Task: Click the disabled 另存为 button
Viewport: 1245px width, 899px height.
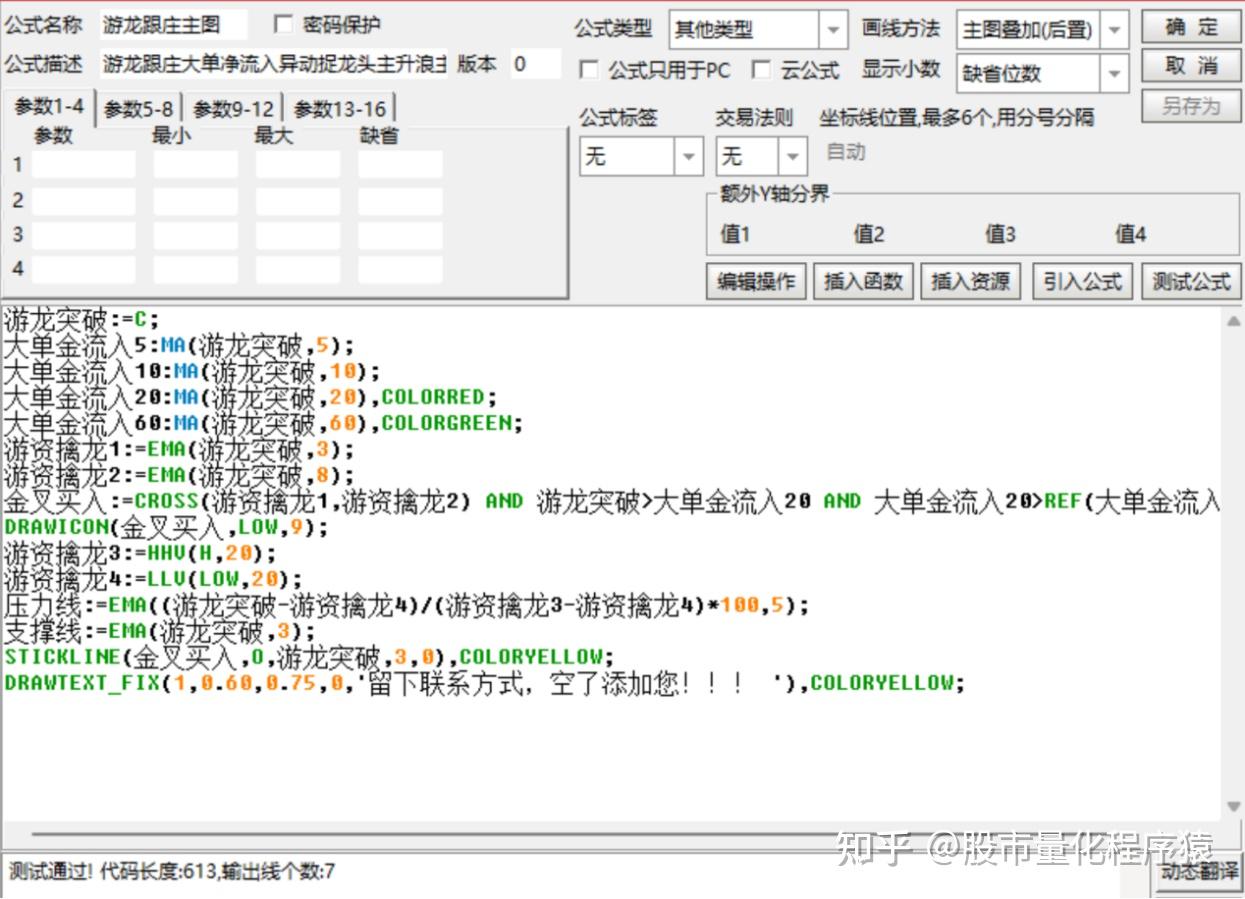Action: [1191, 106]
